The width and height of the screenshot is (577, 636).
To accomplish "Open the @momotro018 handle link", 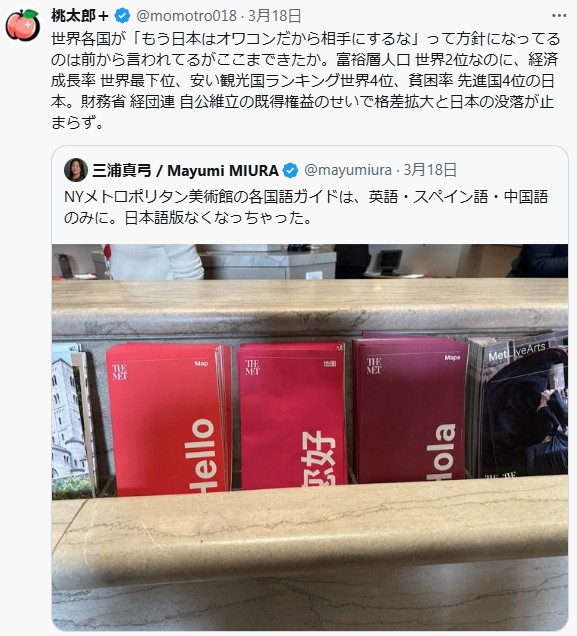I will tap(186, 16).
